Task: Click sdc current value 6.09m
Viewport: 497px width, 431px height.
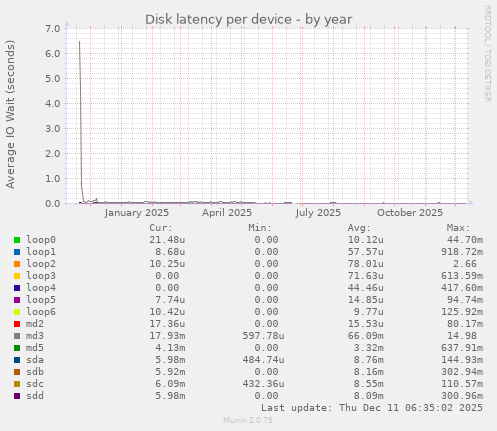Action: click(x=170, y=384)
